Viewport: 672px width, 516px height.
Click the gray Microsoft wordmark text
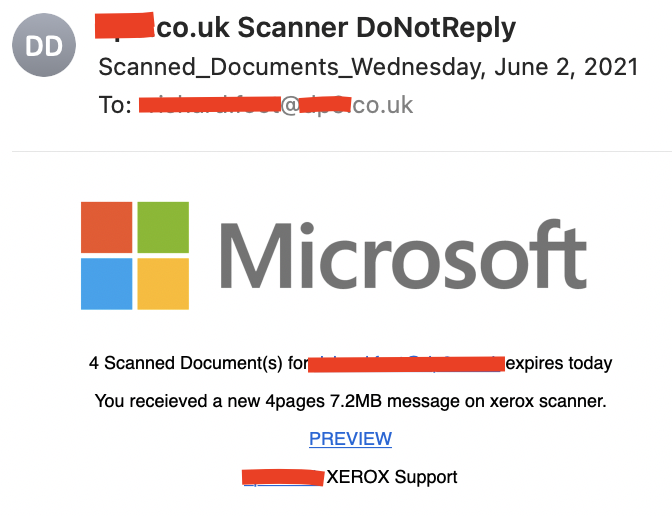403,255
